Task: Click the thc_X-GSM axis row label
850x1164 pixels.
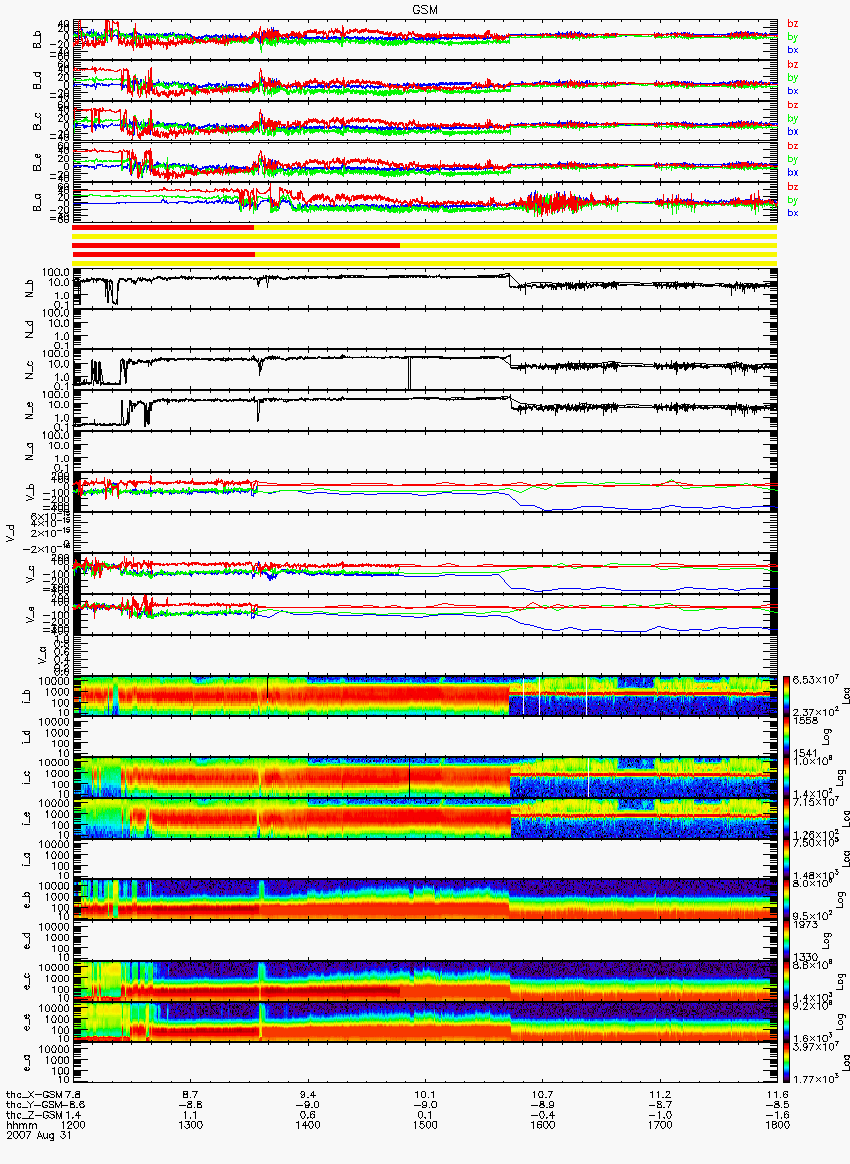Action: [x=34, y=1095]
